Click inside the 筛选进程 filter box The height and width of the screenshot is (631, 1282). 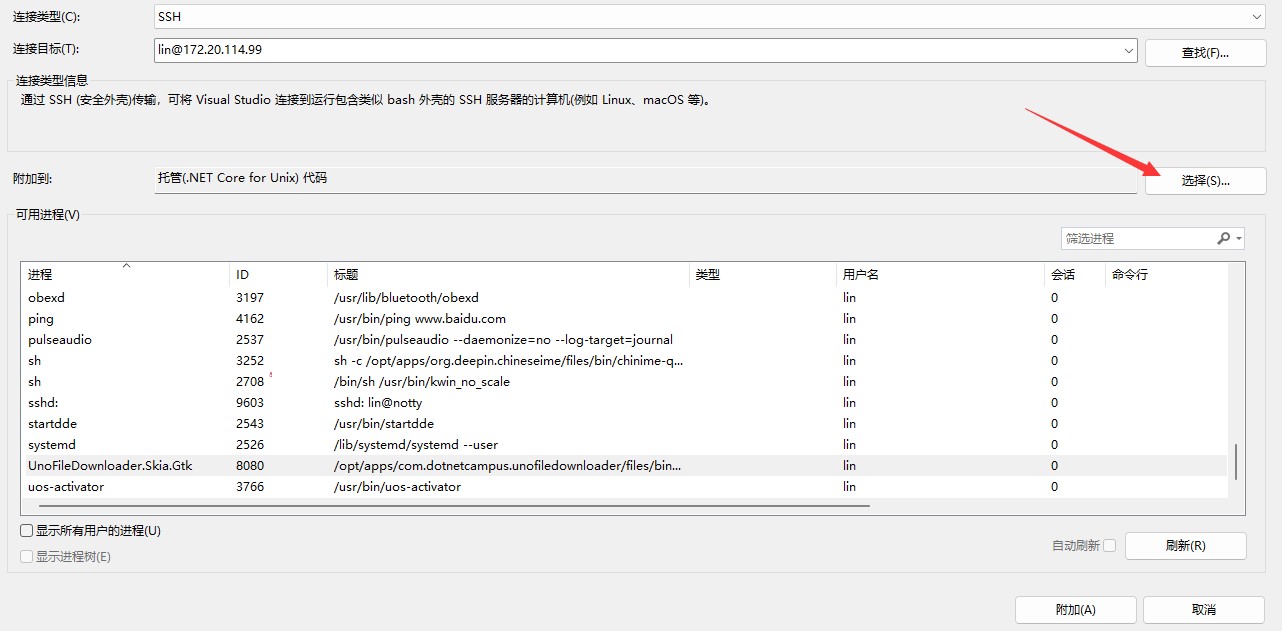[1130, 238]
